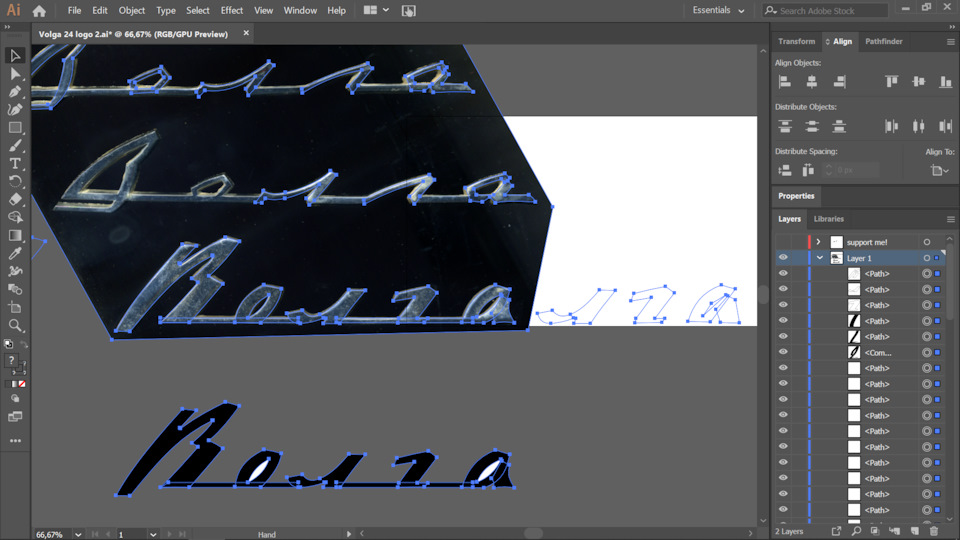This screenshot has height=540, width=960.
Task: Open the File menu
Action: coord(74,10)
